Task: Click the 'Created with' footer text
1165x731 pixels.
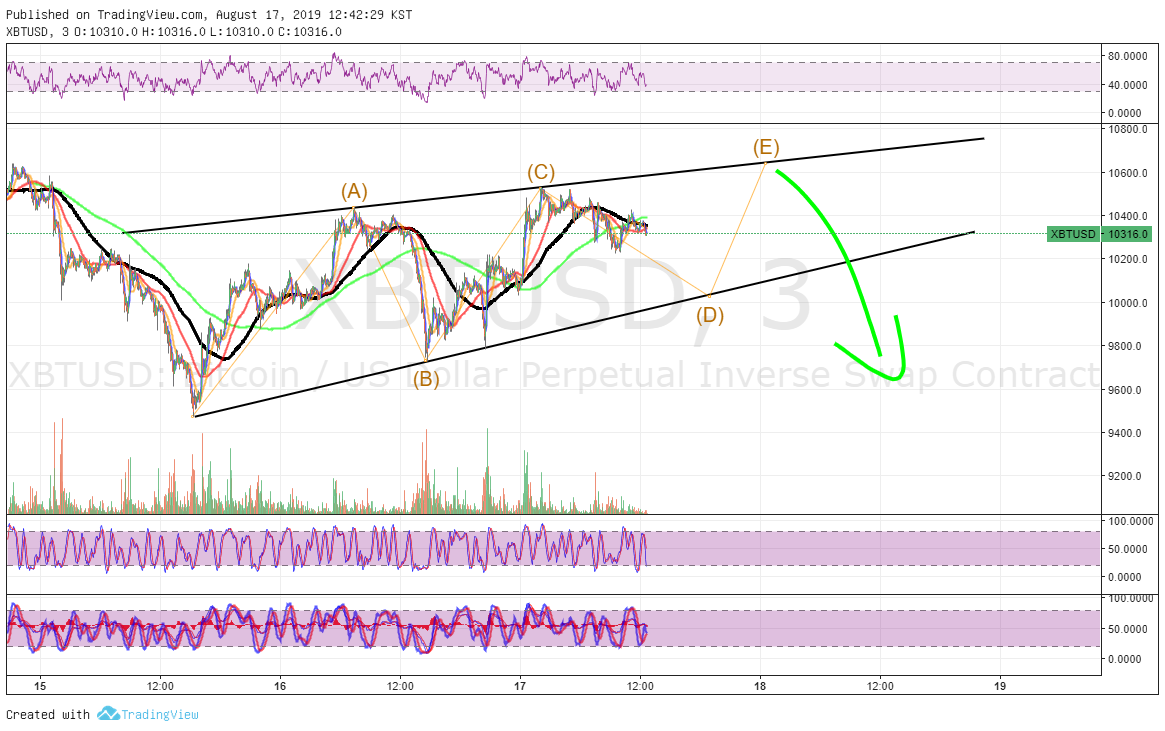Action: (48, 715)
